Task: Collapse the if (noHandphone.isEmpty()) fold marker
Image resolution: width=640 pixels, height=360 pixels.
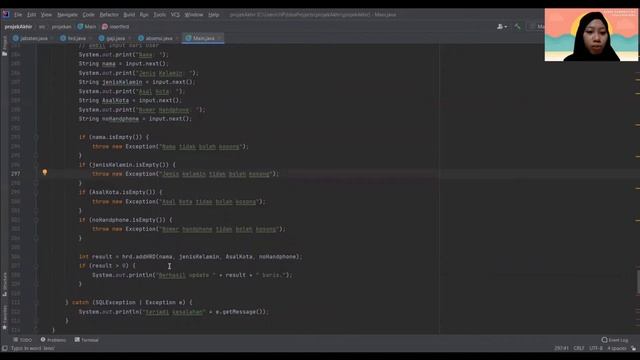Action: [36, 220]
